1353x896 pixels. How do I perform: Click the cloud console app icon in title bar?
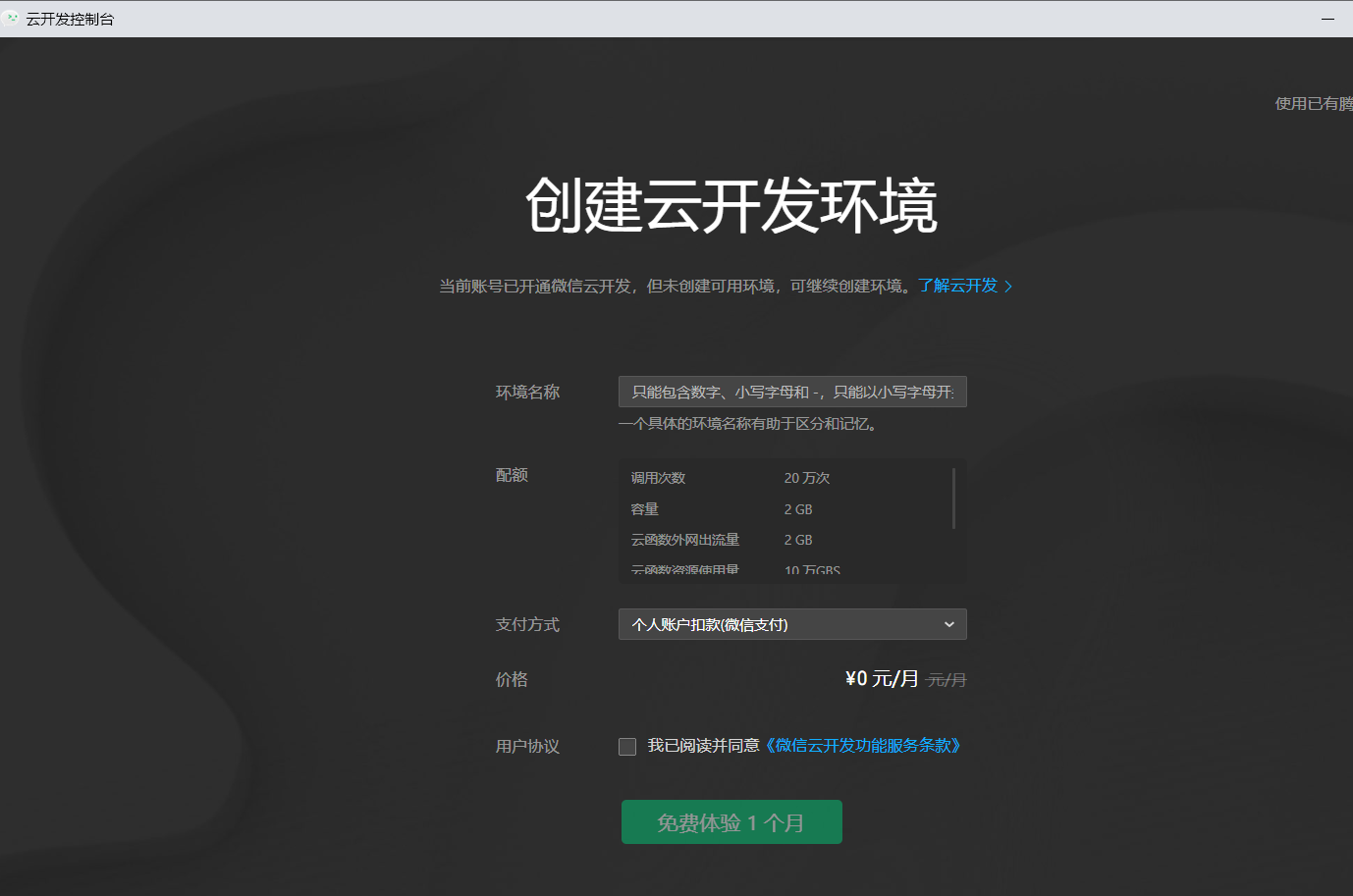pos(12,19)
